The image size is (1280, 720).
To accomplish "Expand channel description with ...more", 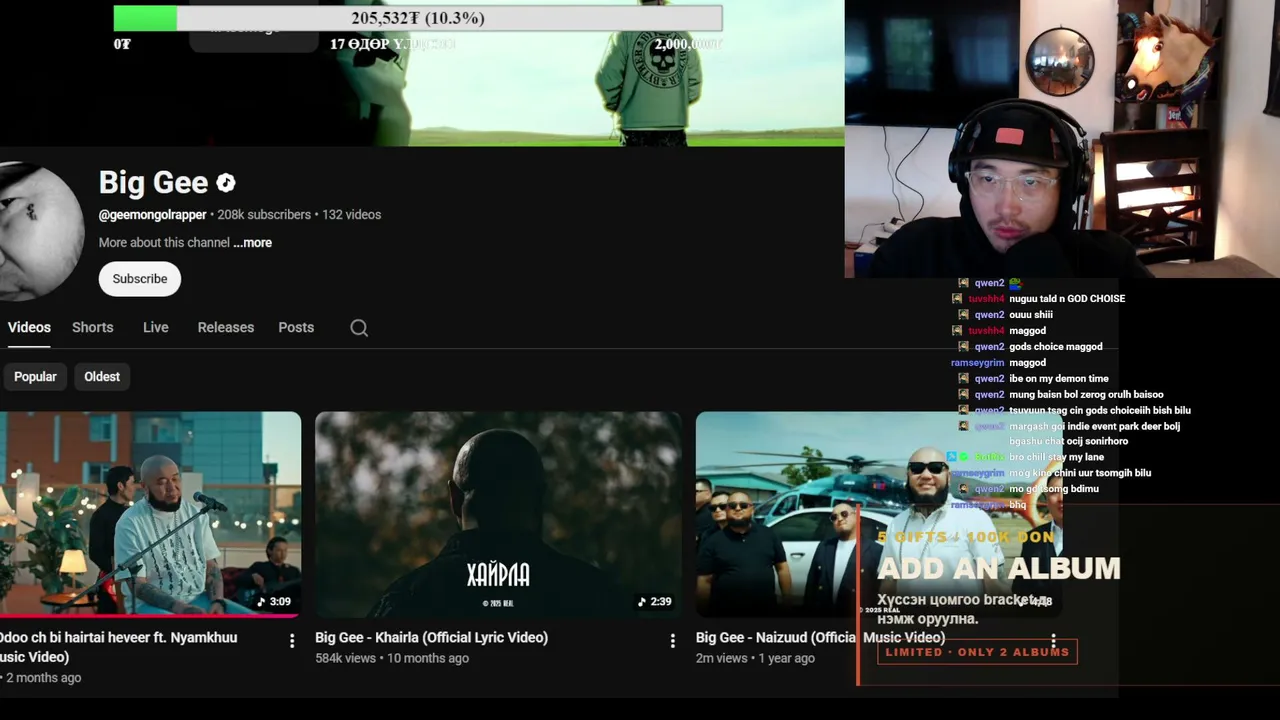I will click(x=252, y=243).
